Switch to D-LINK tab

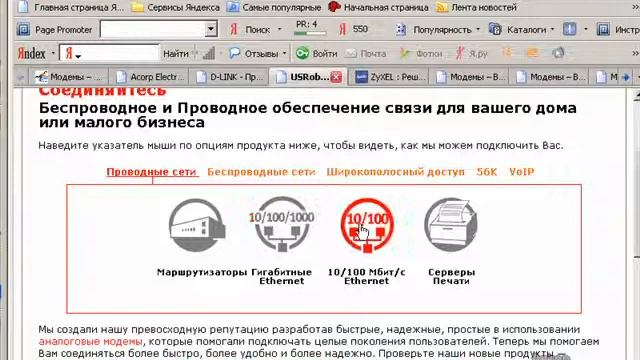(x=230, y=76)
